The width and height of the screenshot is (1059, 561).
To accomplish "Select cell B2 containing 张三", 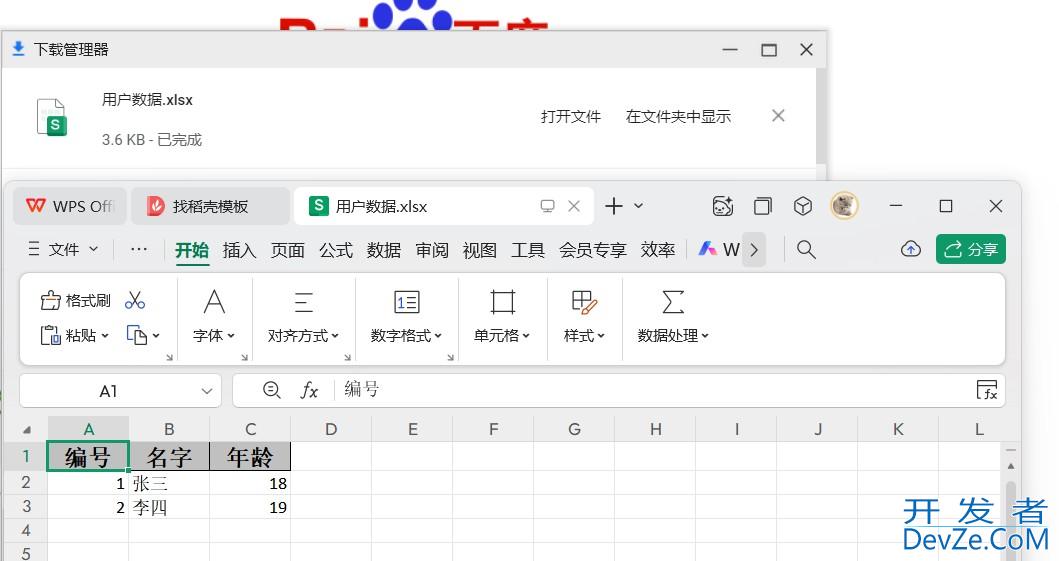I will pyautogui.click(x=169, y=483).
